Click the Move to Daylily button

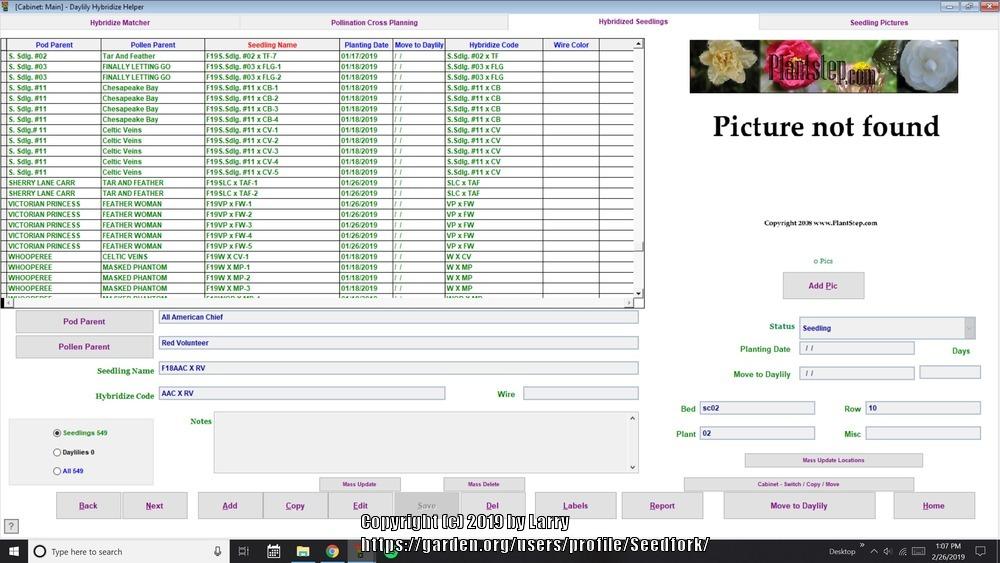click(798, 506)
